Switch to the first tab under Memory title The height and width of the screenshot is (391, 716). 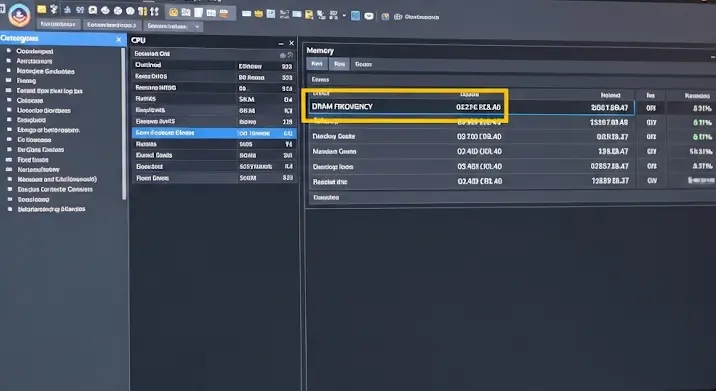(317, 64)
